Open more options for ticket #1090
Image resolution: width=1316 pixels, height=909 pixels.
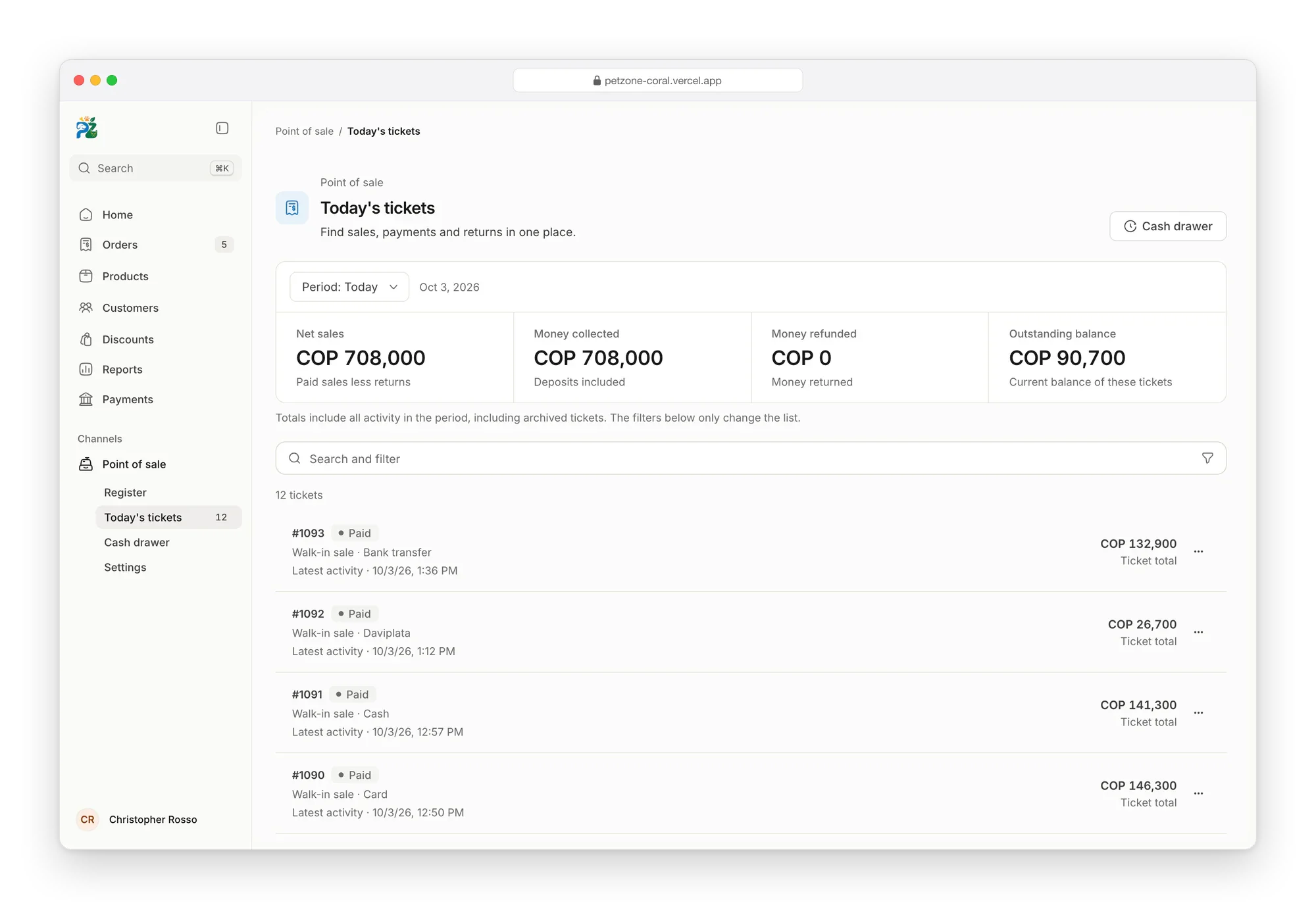pos(1199,794)
